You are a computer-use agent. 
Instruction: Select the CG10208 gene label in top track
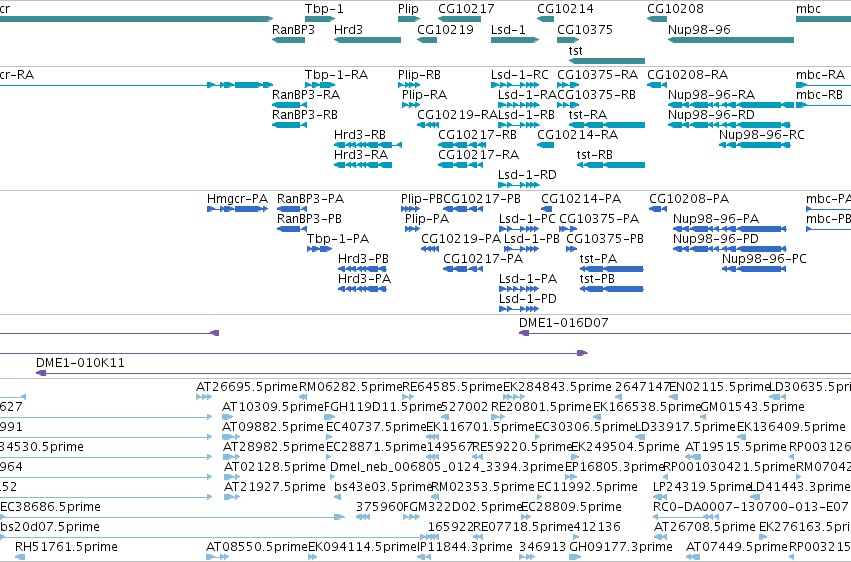675,9
